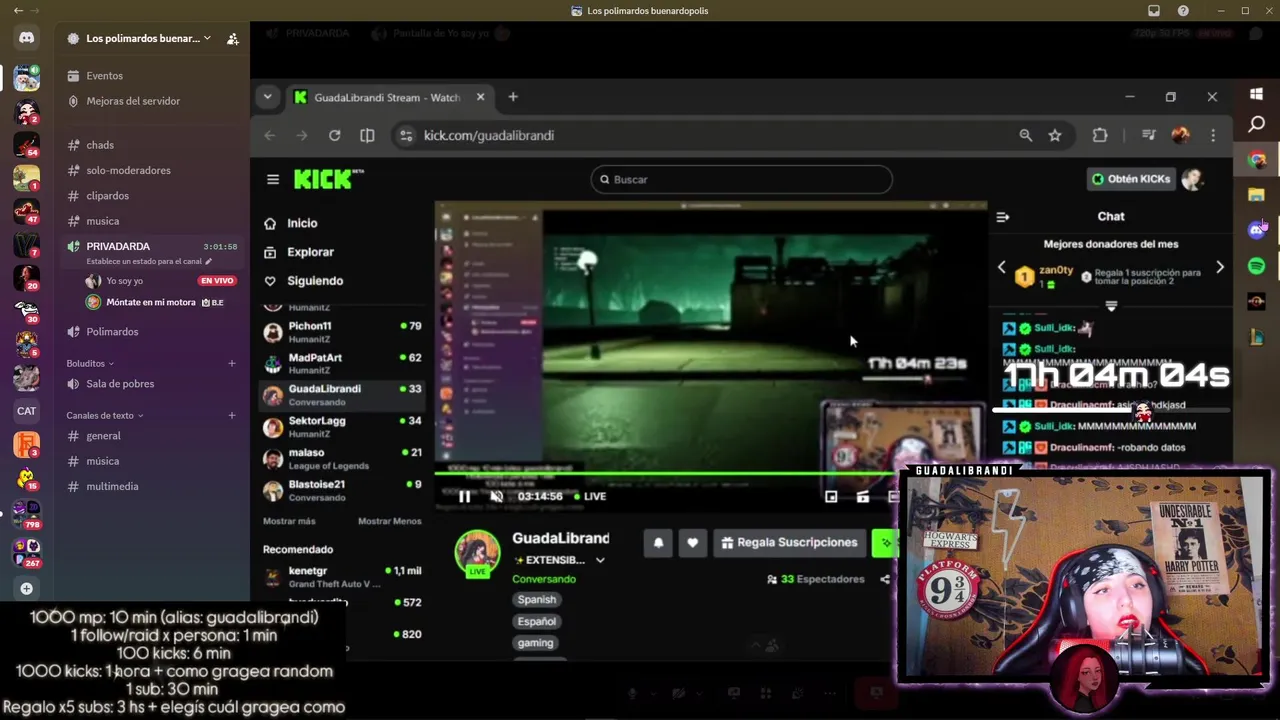The width and height of the screenshot is (1280, 720).
Task: Open the chads text channel
Action: pos(100,145)
